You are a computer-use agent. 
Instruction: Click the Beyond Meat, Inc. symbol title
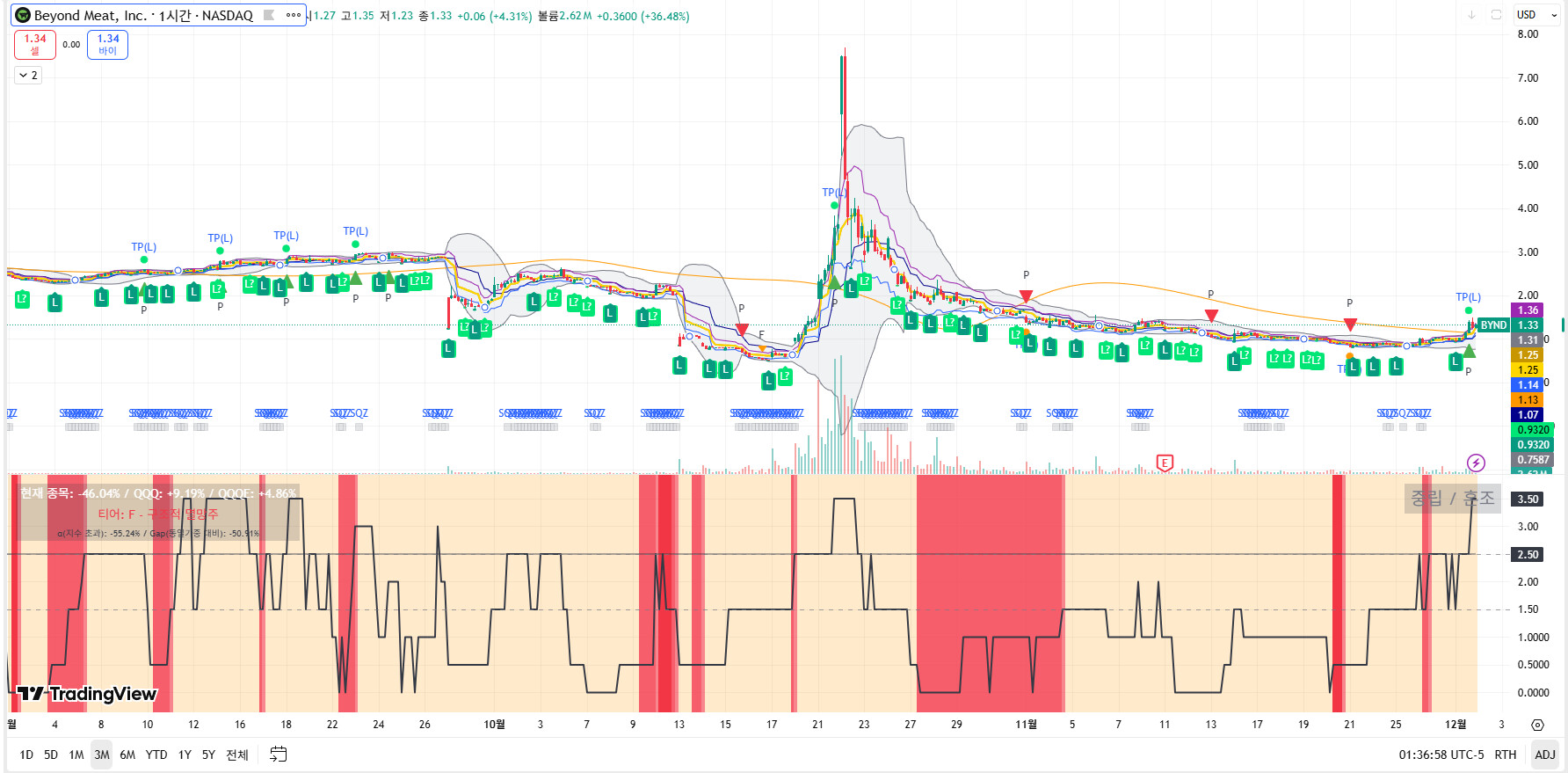point(91,15)
